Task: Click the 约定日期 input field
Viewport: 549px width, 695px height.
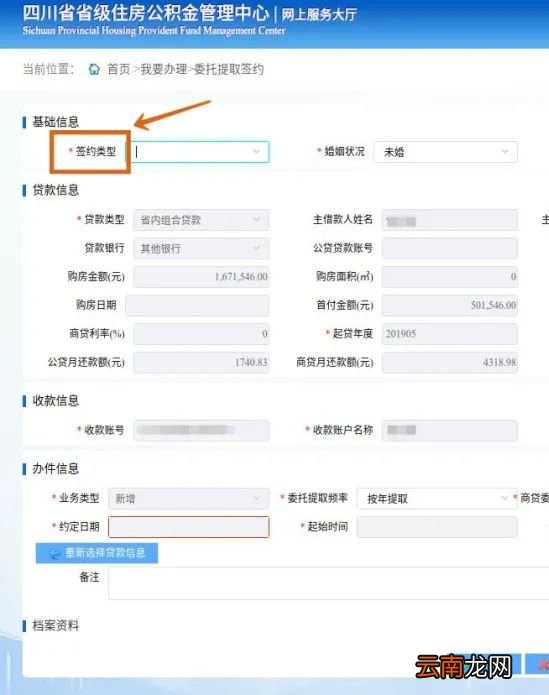Action: tap(188, 527)
